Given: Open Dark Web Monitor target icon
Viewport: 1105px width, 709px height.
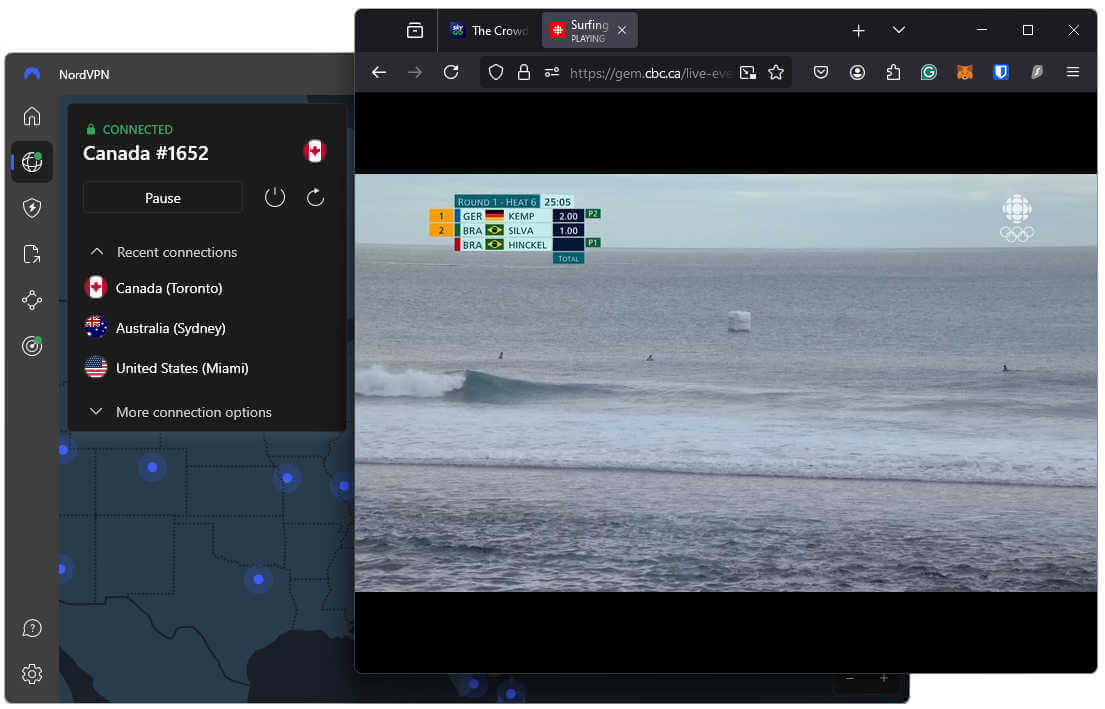Looking at the screenshot, I should tap(32, 346).
